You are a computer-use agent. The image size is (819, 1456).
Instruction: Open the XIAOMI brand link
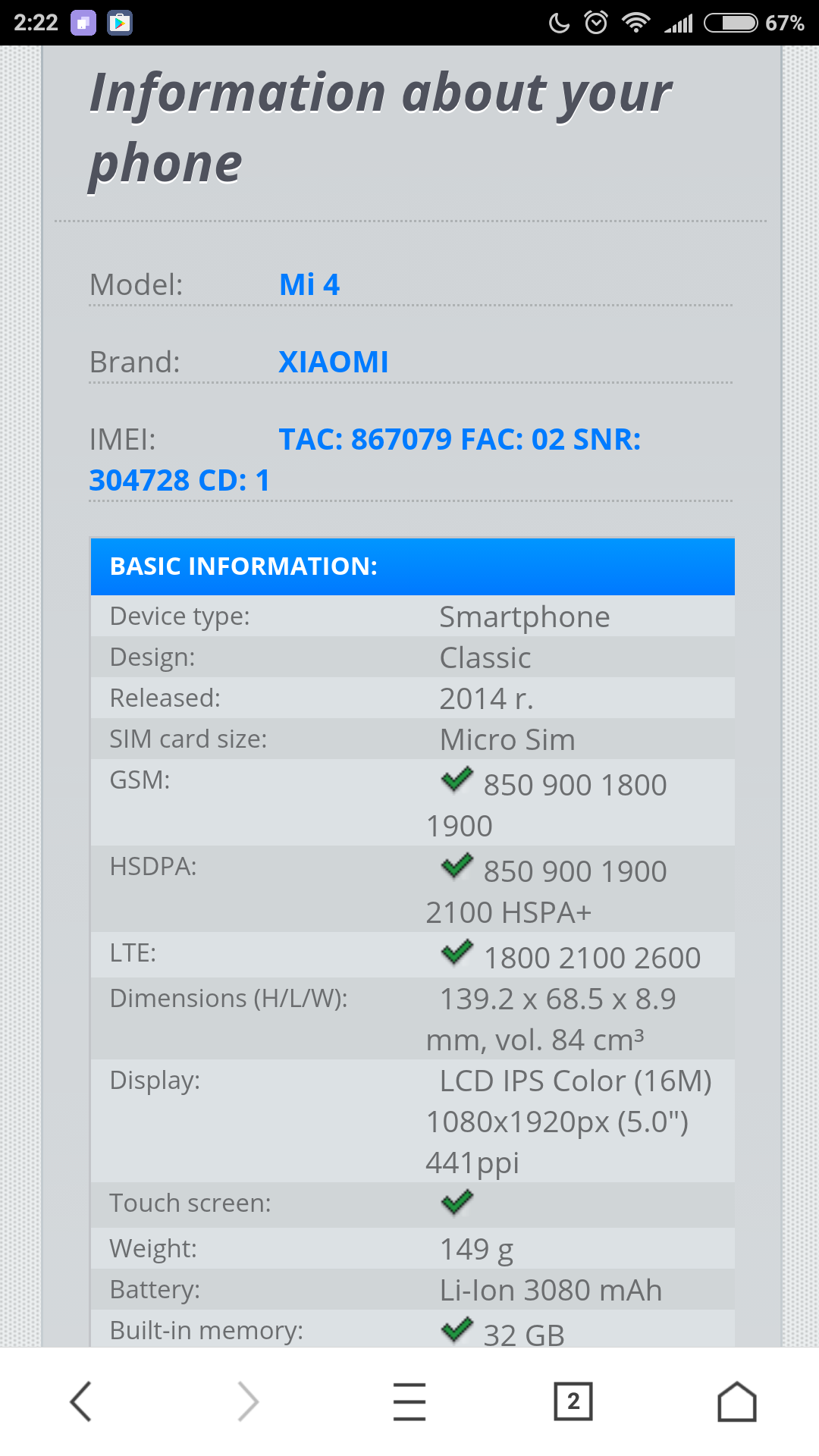coord(334,362)
